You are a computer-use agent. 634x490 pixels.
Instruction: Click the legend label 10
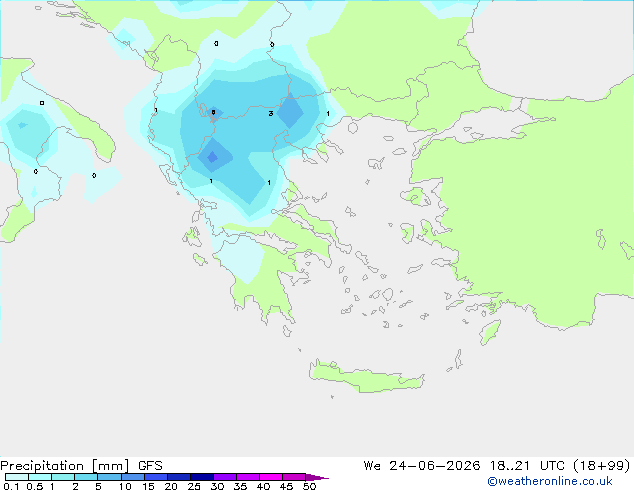[x=125, y=486]
